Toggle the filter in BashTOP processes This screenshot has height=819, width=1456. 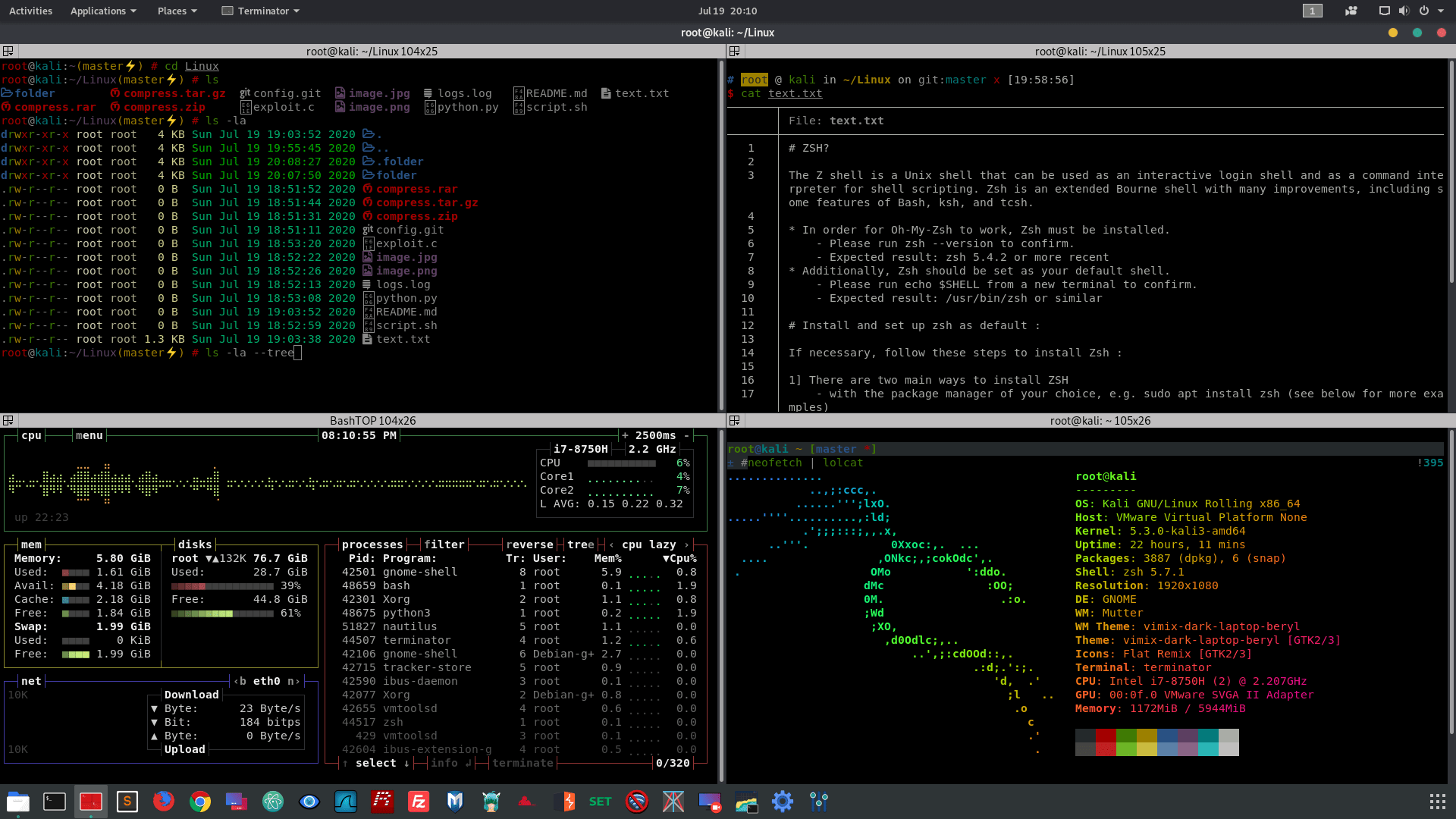pos(444,544)
